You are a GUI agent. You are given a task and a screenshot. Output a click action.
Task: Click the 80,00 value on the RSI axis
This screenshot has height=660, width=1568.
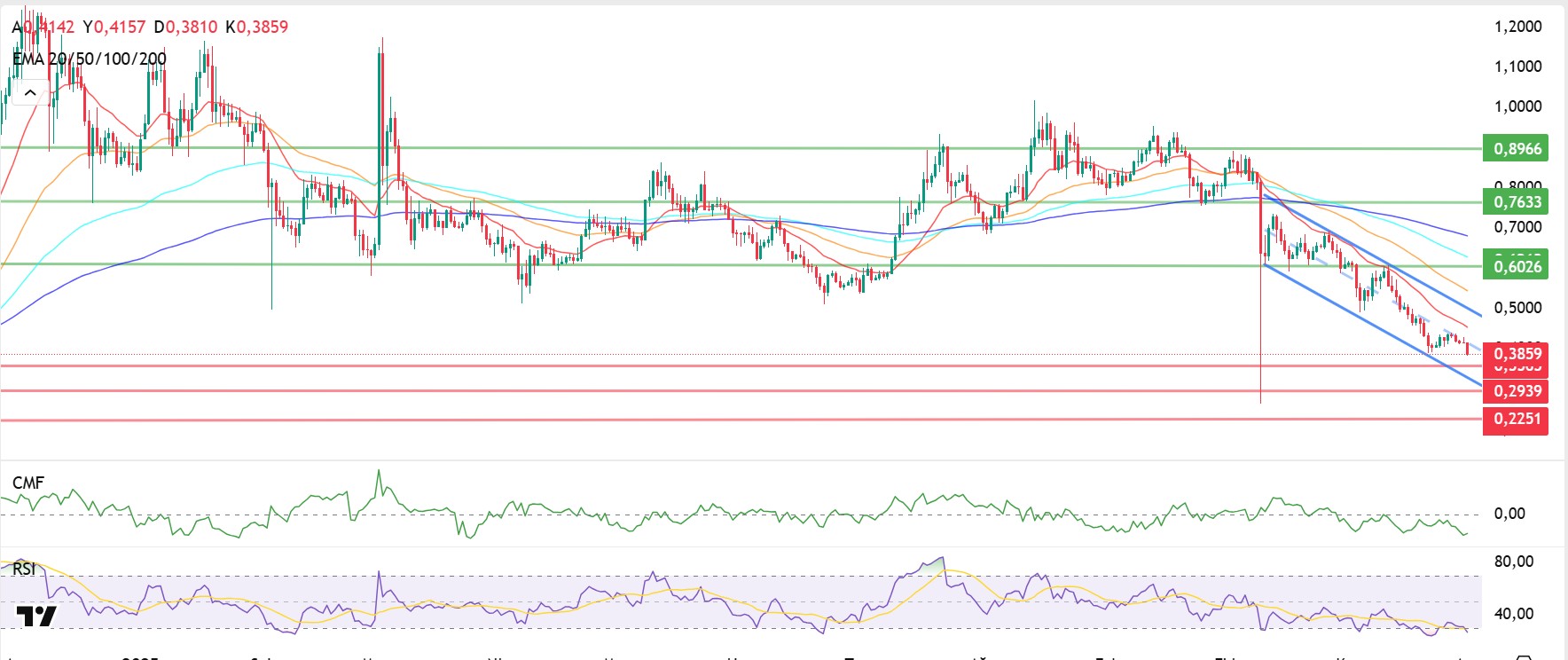(x=1513, y=562)
